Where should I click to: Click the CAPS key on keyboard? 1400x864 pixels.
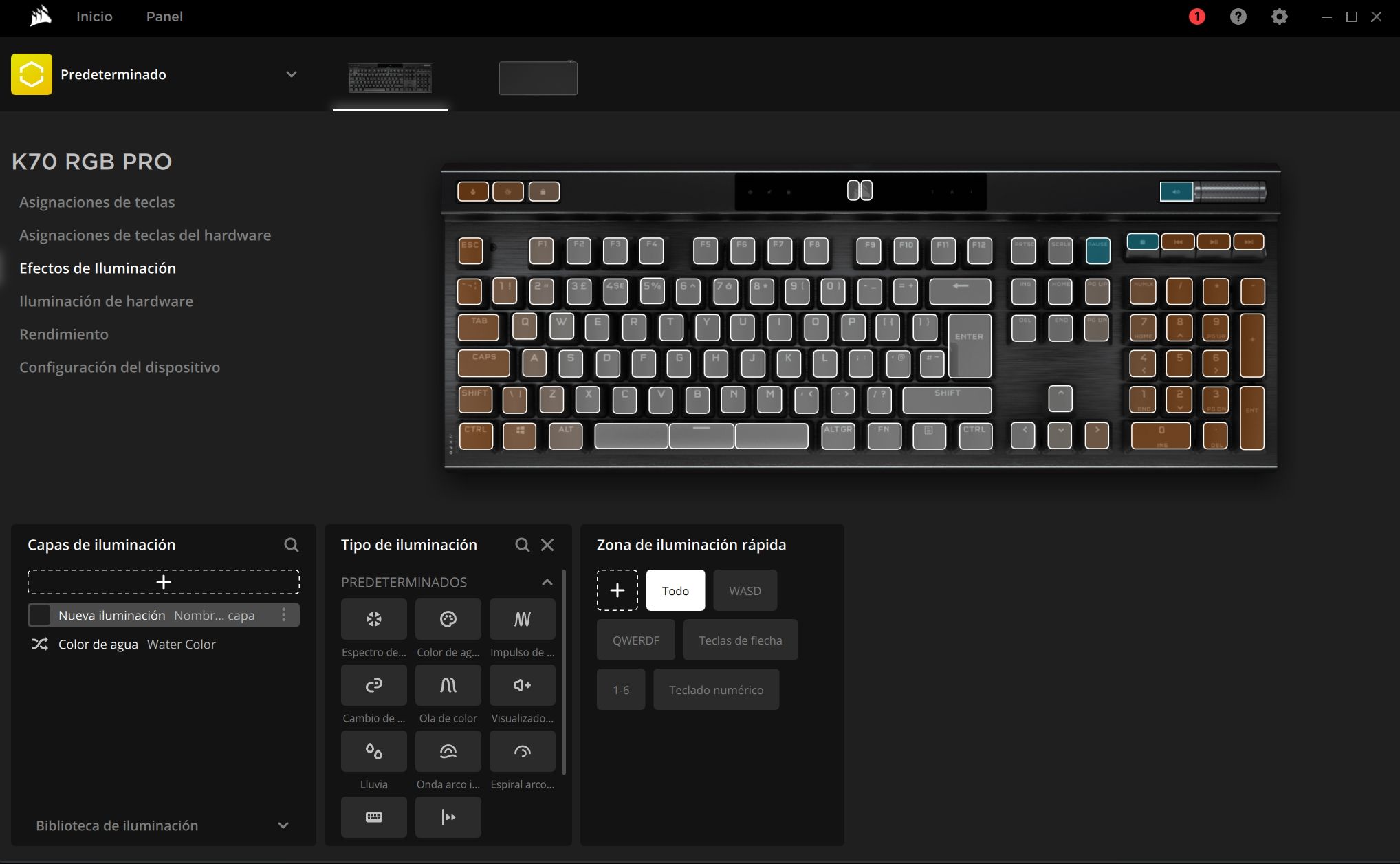(484, 363)
